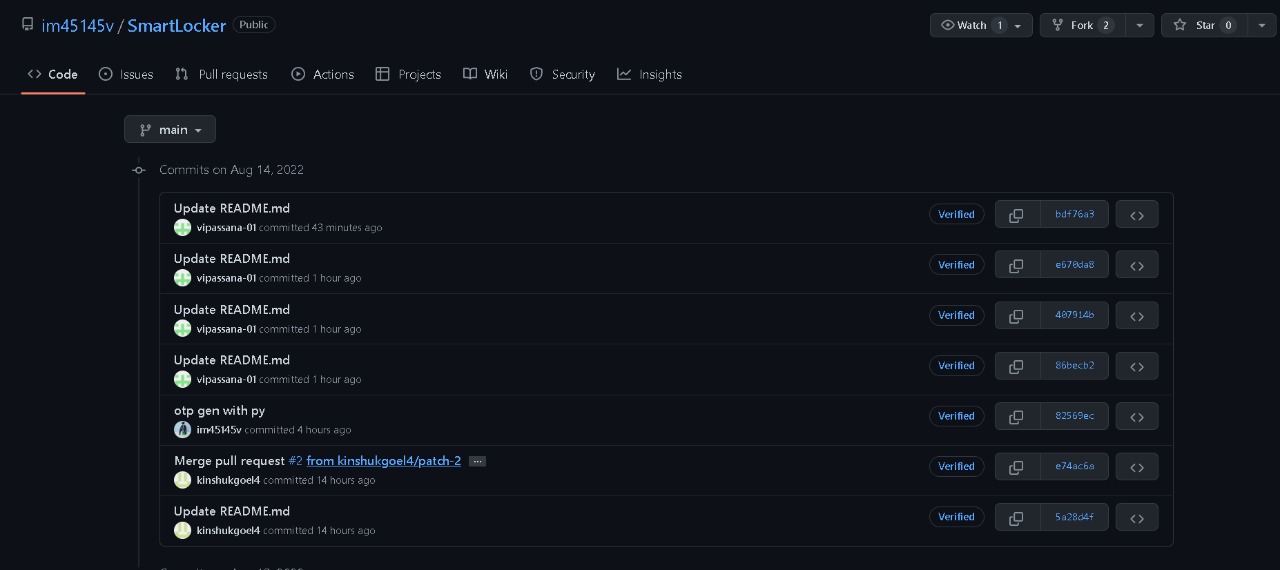
Task: Copy full SHA for commit 407914b
Action: (x=1017, y=315)
